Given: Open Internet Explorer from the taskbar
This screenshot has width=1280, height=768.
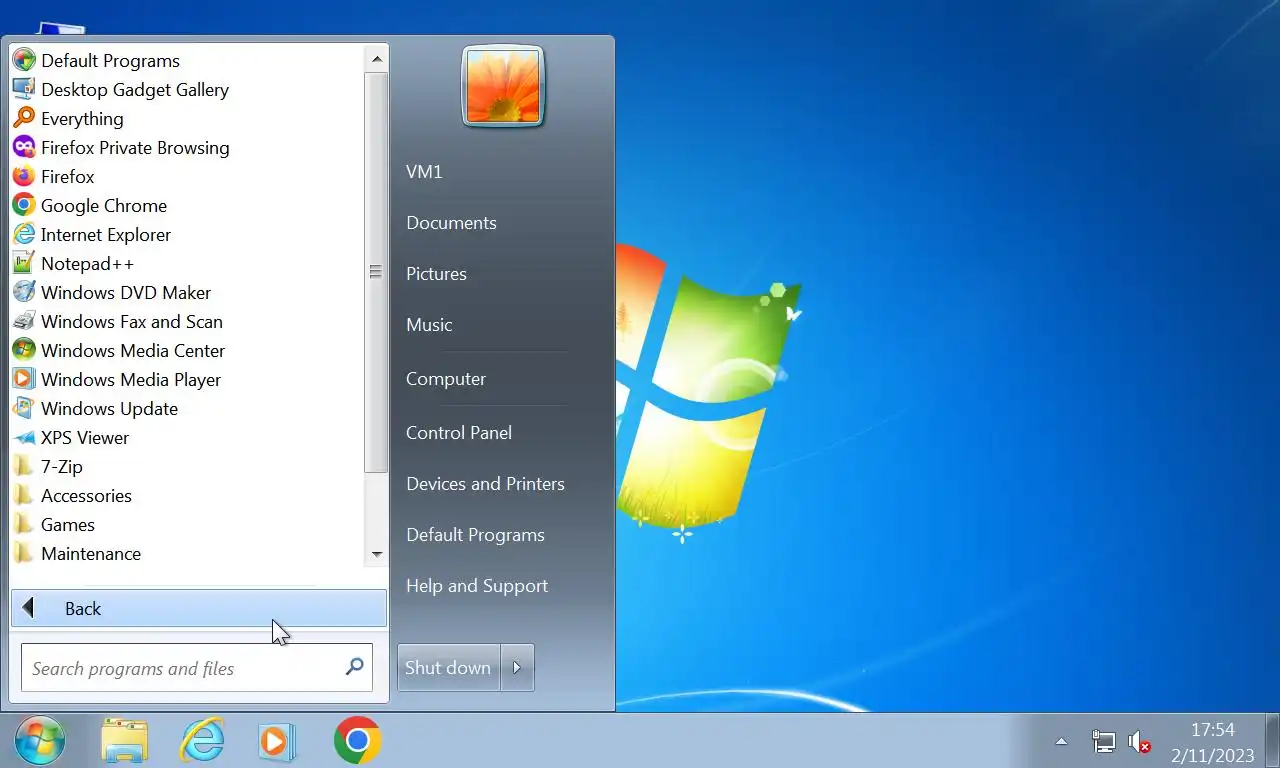Looking at the screenshot, I should pyautogui.click(x=202, y=741).
